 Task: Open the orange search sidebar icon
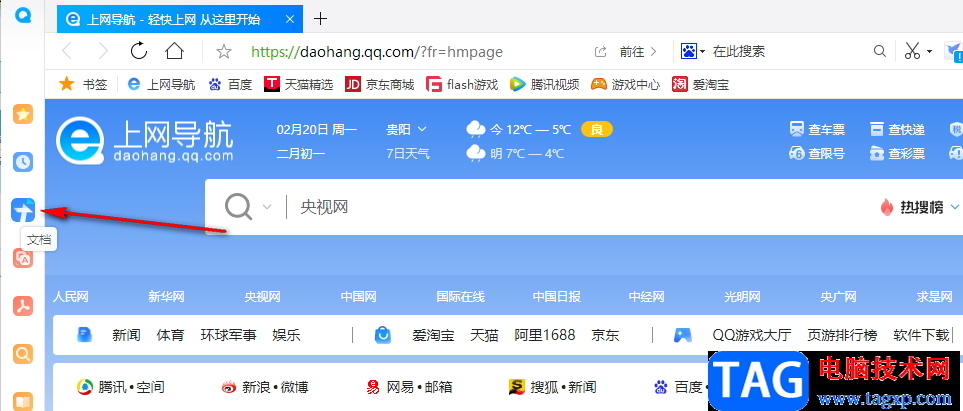tap(23, 354)
